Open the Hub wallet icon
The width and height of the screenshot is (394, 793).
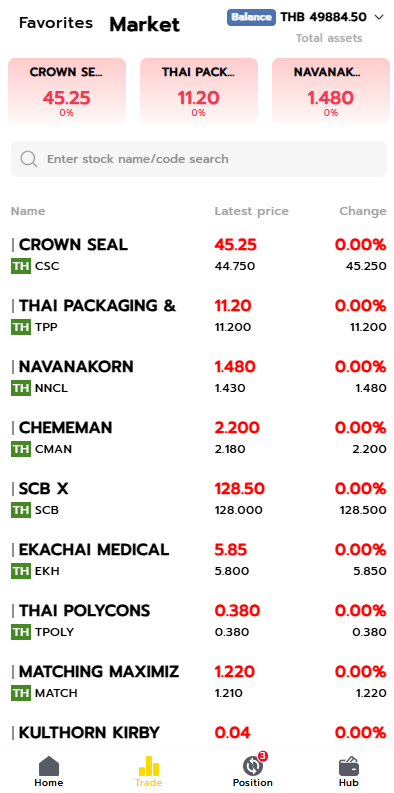pos(349,766)
